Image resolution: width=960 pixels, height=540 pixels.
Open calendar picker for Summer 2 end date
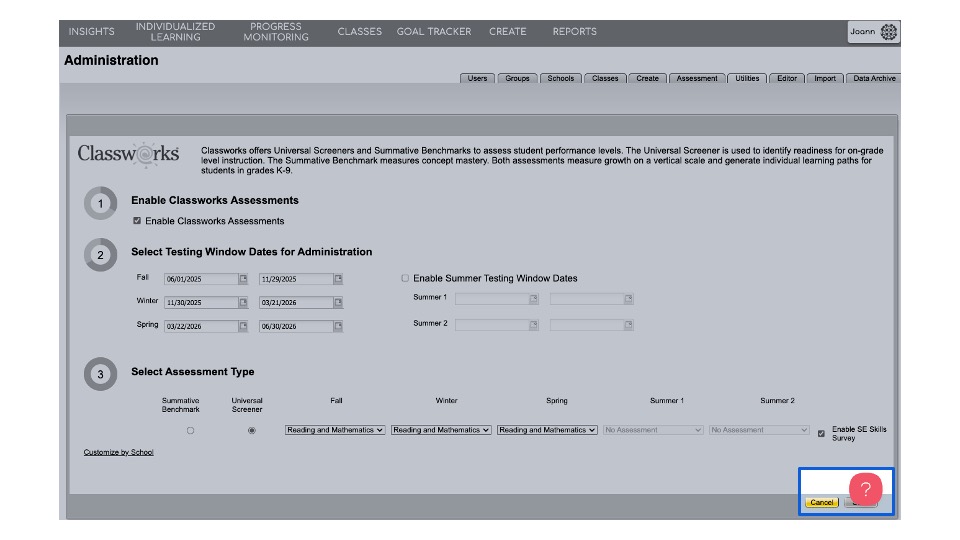(x=629, y=325)
